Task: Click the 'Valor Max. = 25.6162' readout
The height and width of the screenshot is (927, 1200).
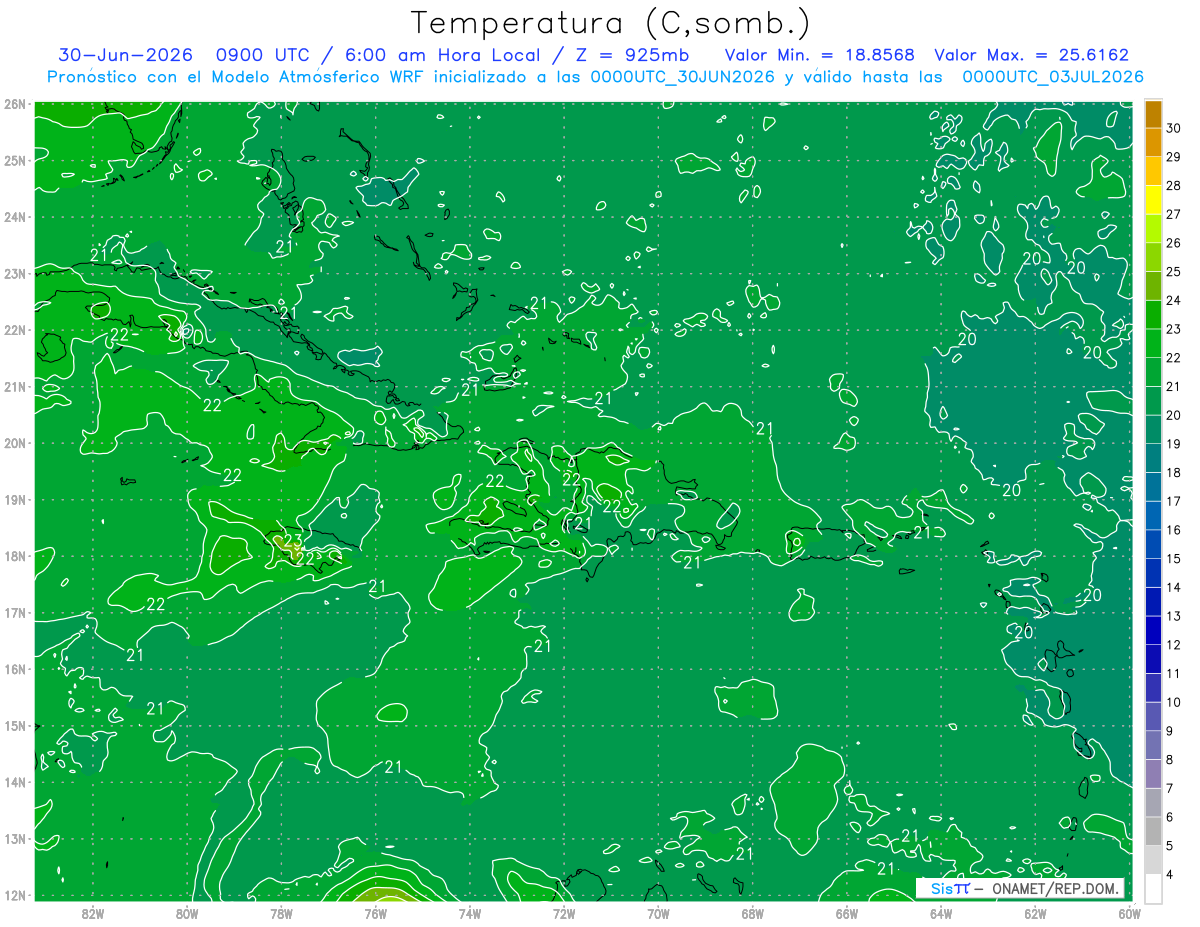Action: 1031,55
